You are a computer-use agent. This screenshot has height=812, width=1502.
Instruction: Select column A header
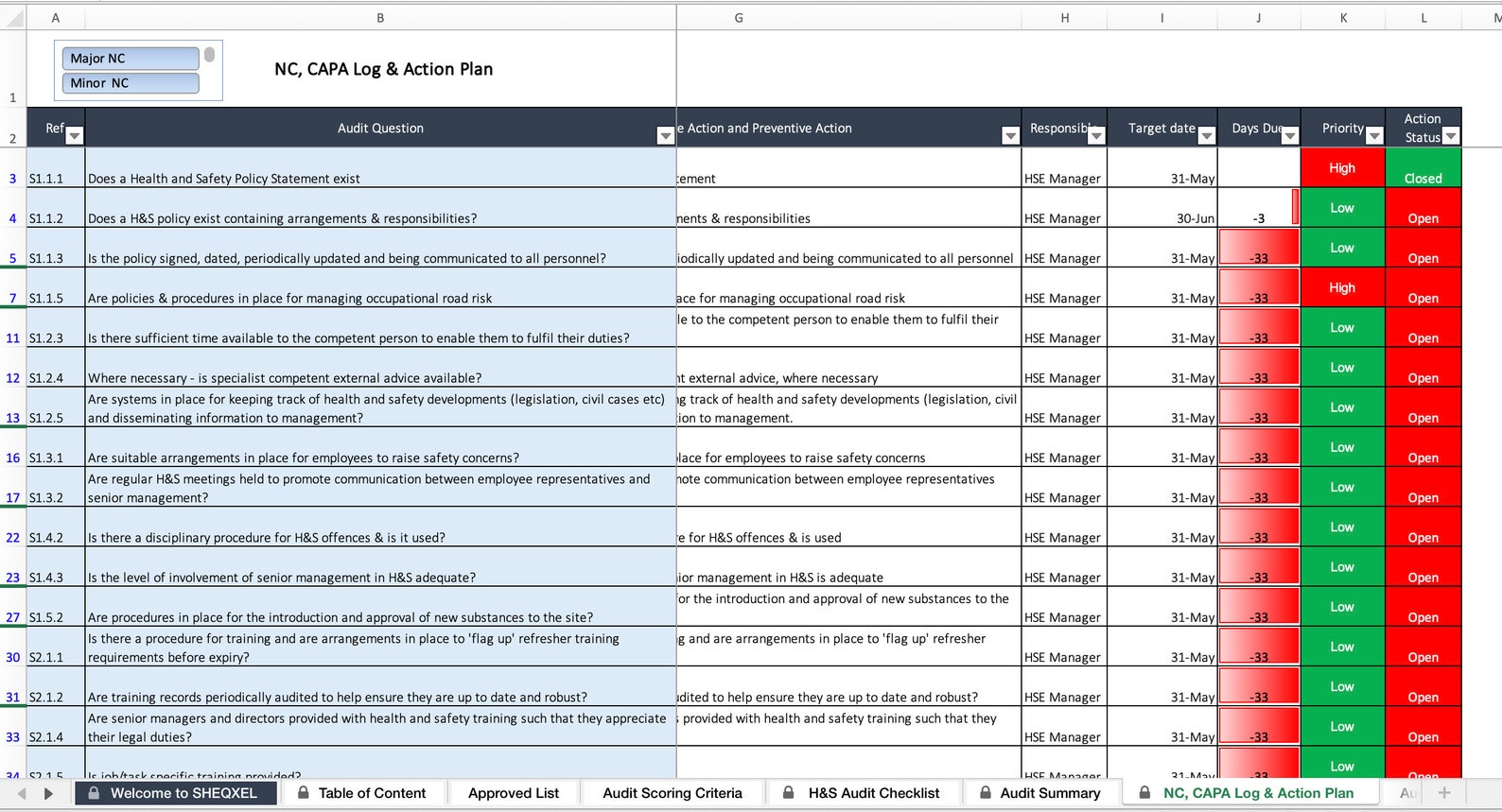56,18
